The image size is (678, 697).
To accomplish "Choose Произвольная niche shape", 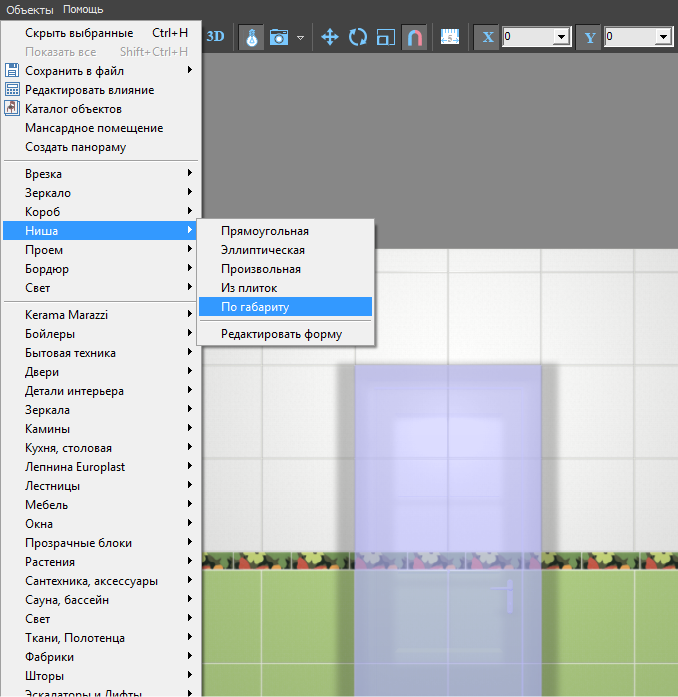I will point(285,269).
